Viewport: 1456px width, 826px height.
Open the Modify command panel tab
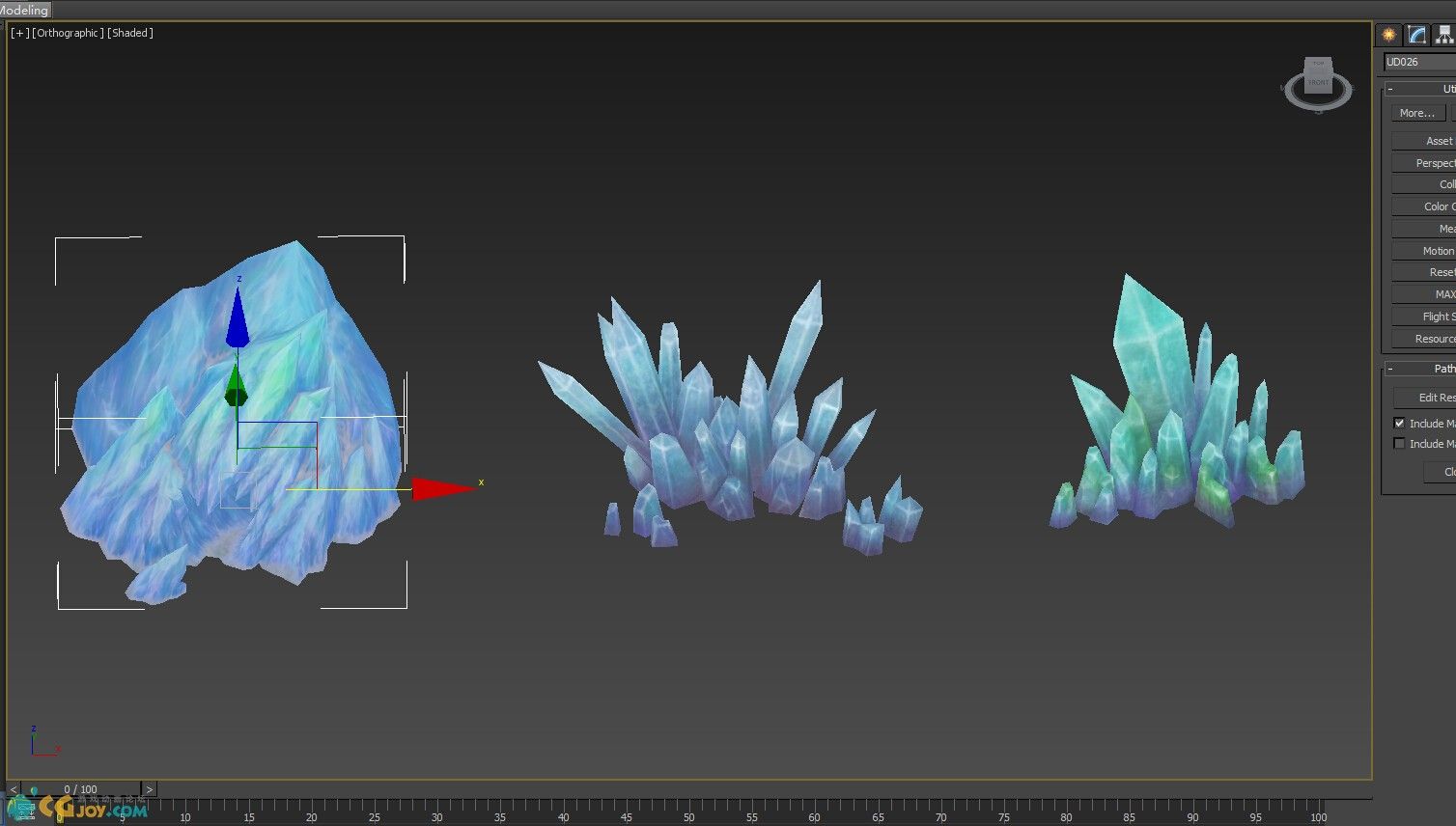tap(1416, 35)
